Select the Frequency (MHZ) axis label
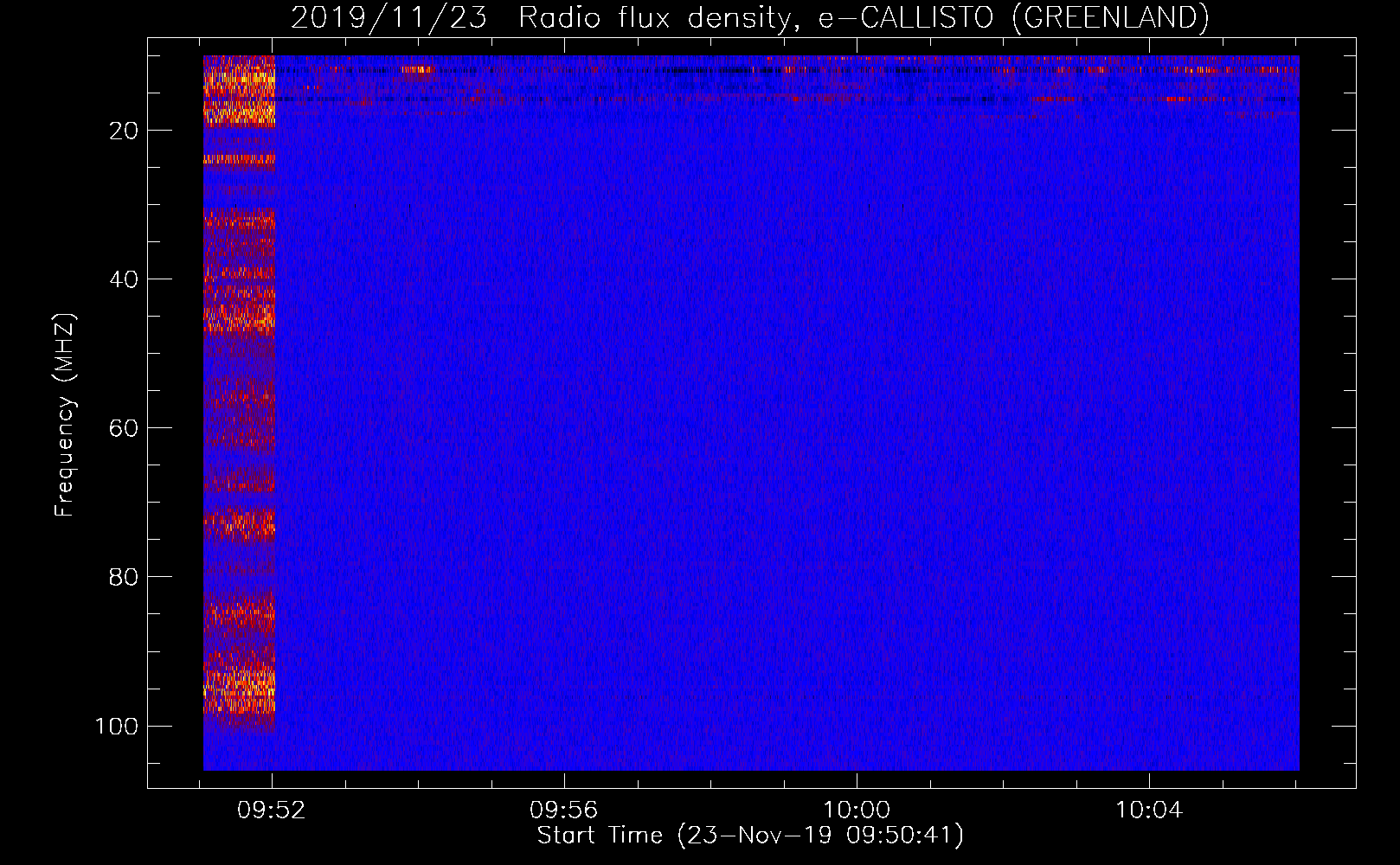Viewport: 1400px width, 865px height. pyautogui.click(x=65, y=415)
